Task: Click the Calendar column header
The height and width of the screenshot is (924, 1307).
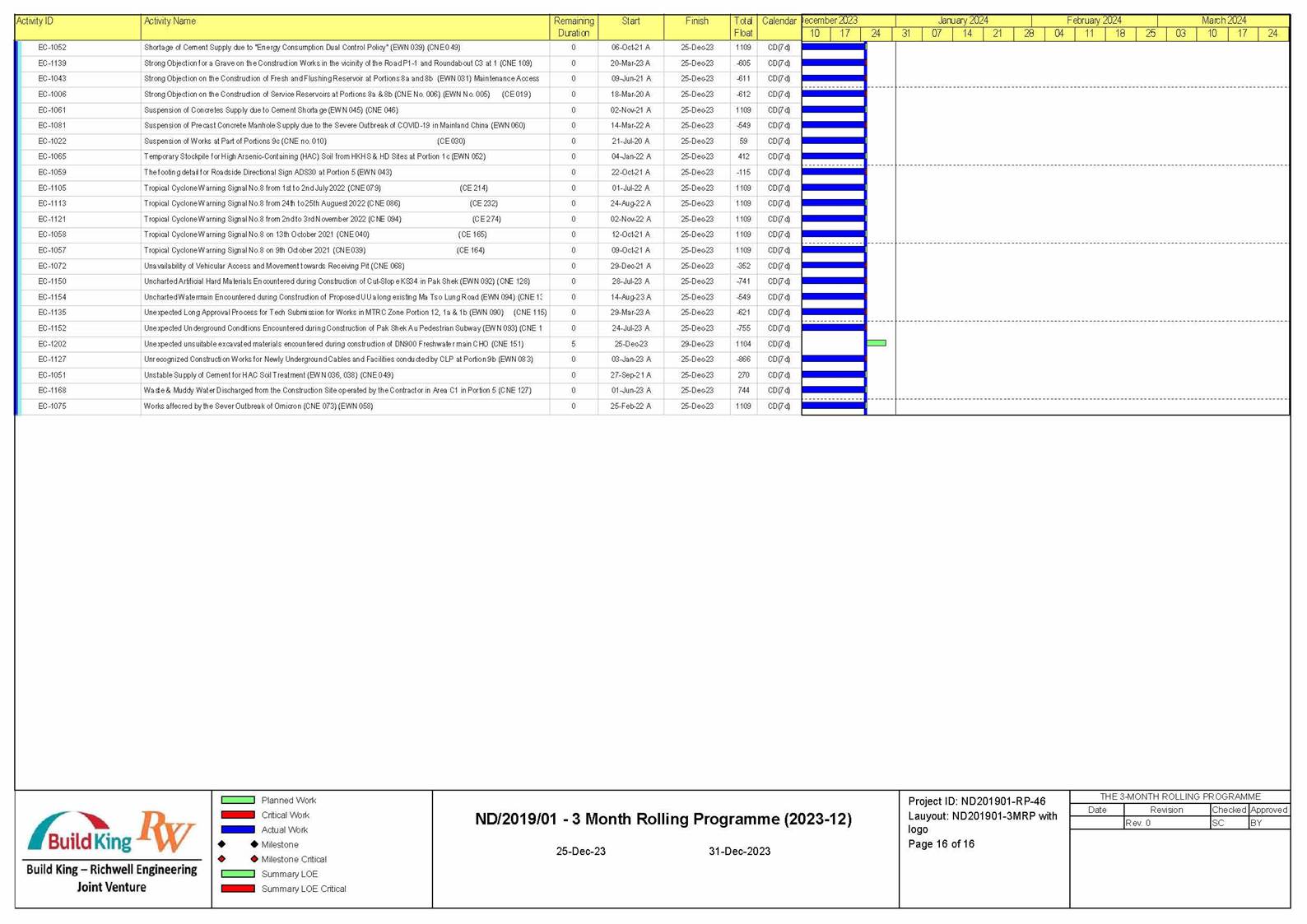Action: click(778, 21)
